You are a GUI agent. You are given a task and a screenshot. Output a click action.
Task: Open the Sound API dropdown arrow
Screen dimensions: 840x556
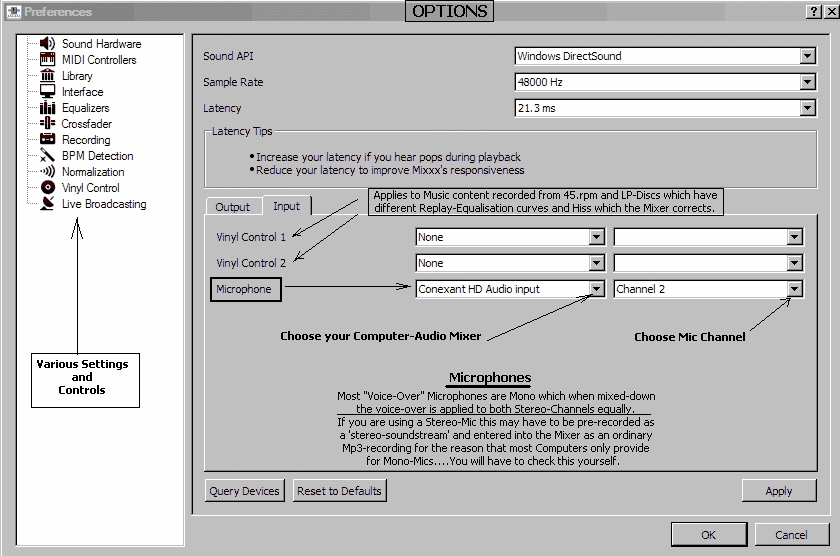pyautogui.click(x=808, y=56)
